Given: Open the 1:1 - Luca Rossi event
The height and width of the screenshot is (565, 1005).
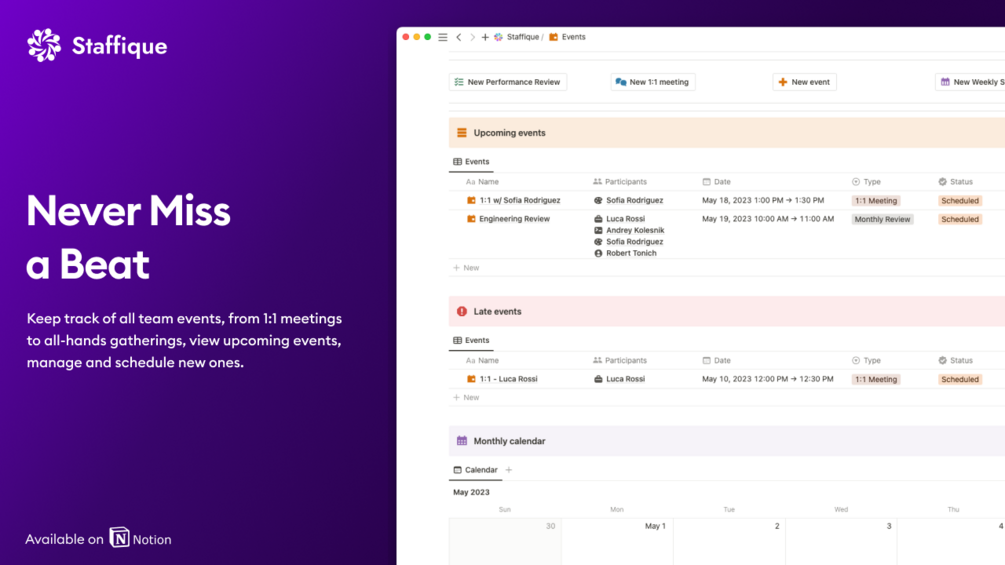Looking at the screenshot, I should click(x=508, y=379).
